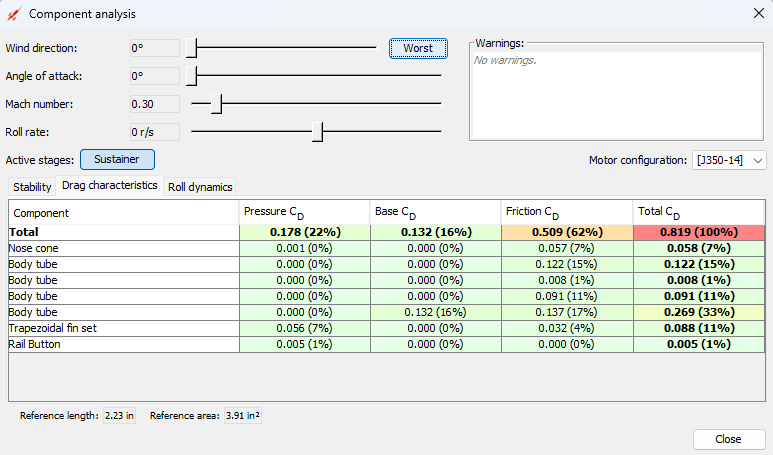Select the Trapezoidal fin set row

coord(386,328)
